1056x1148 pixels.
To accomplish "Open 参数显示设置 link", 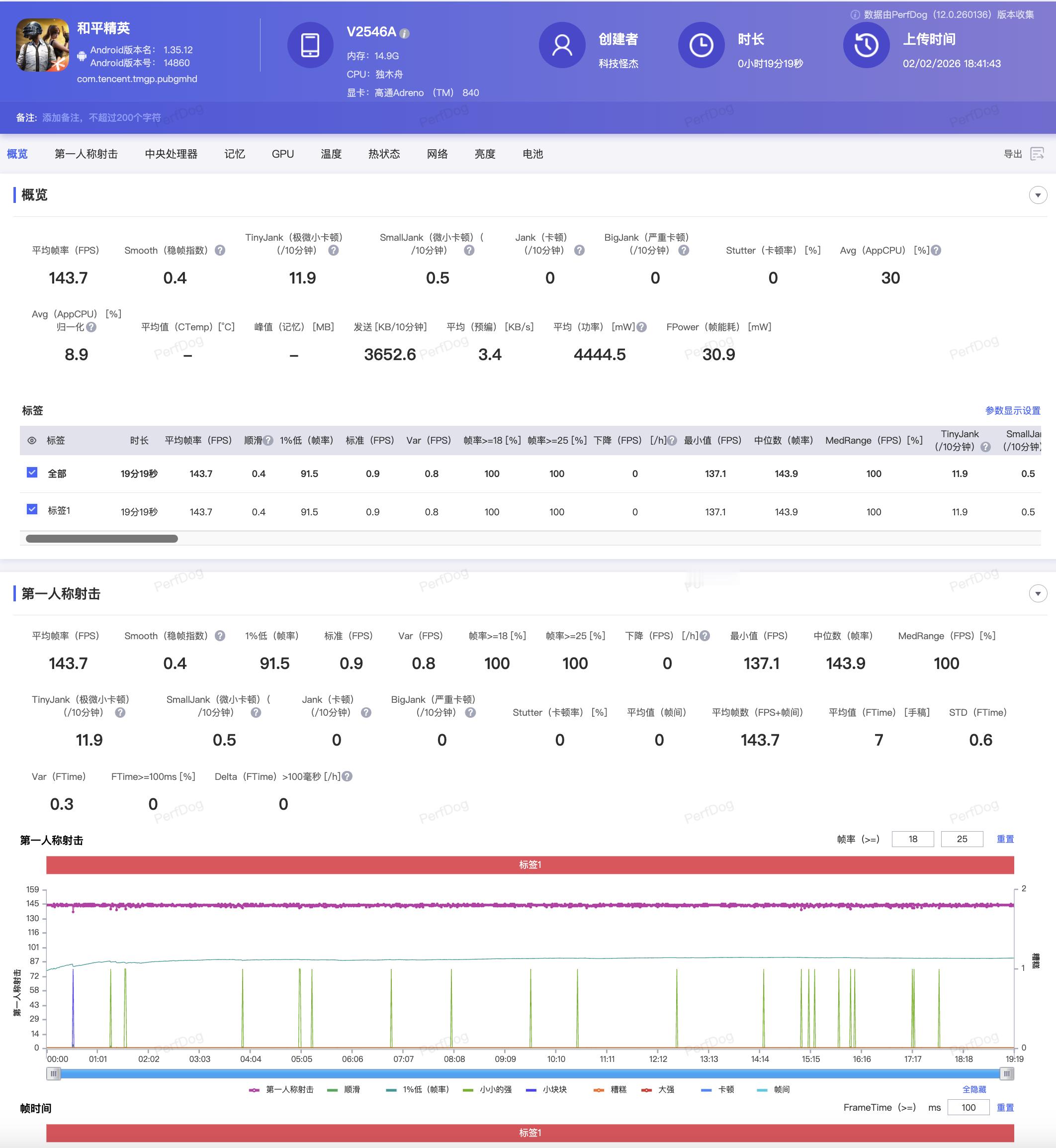I will click(x=1012, y=410).
